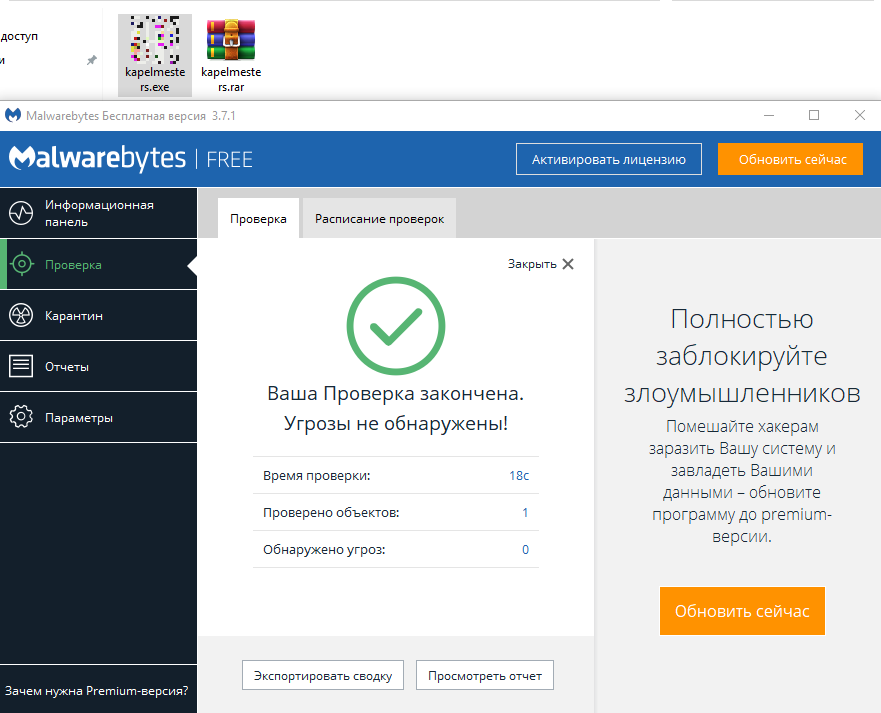Click Закрыть link to close results

tap(532, 264)
